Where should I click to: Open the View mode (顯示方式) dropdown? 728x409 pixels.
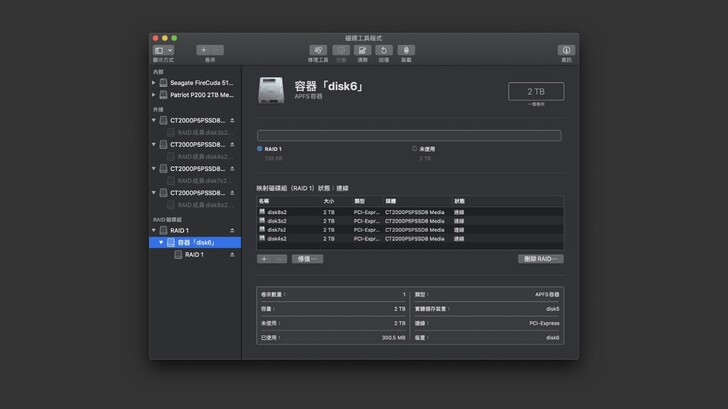(162, 50)
